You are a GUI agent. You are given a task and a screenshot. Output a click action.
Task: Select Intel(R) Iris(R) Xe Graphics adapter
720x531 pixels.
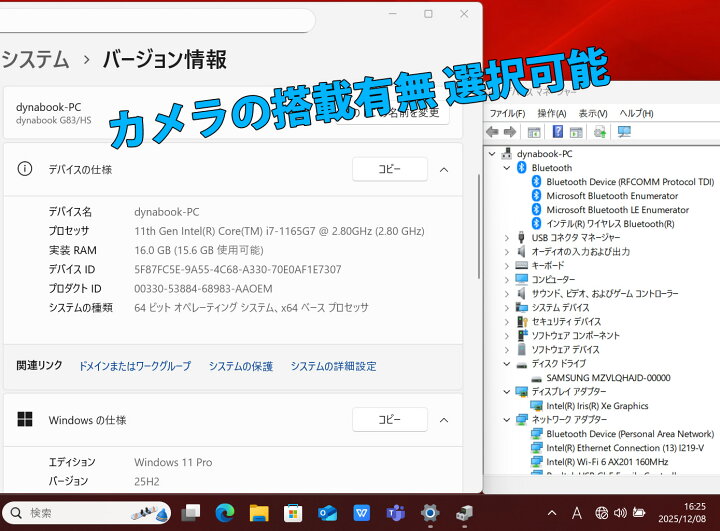point(597,406)
